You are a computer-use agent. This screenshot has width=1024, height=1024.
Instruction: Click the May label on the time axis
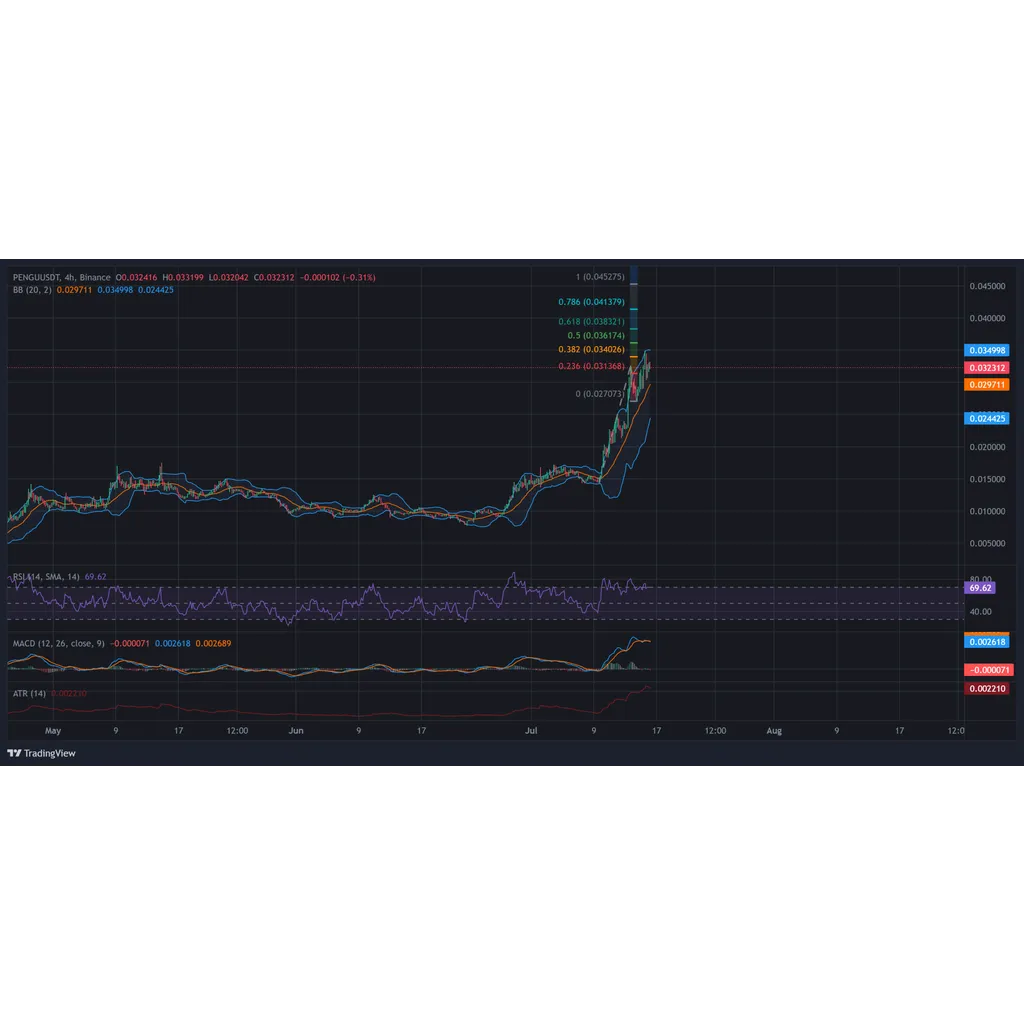[53, 731]
